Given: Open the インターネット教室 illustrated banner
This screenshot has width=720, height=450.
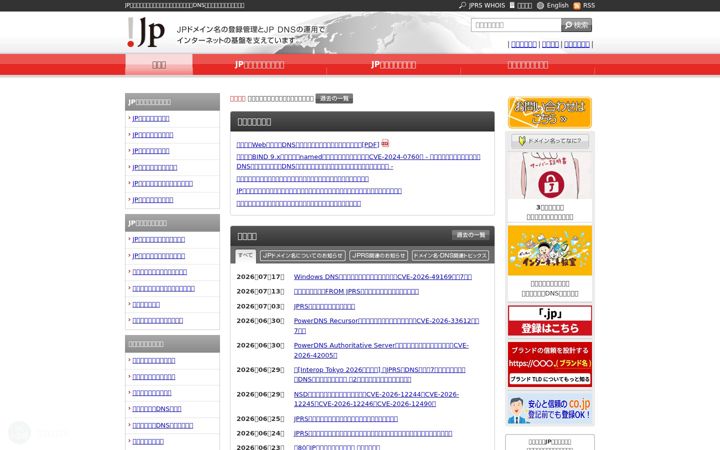Looking at the screenshot, I should [550, 251].
